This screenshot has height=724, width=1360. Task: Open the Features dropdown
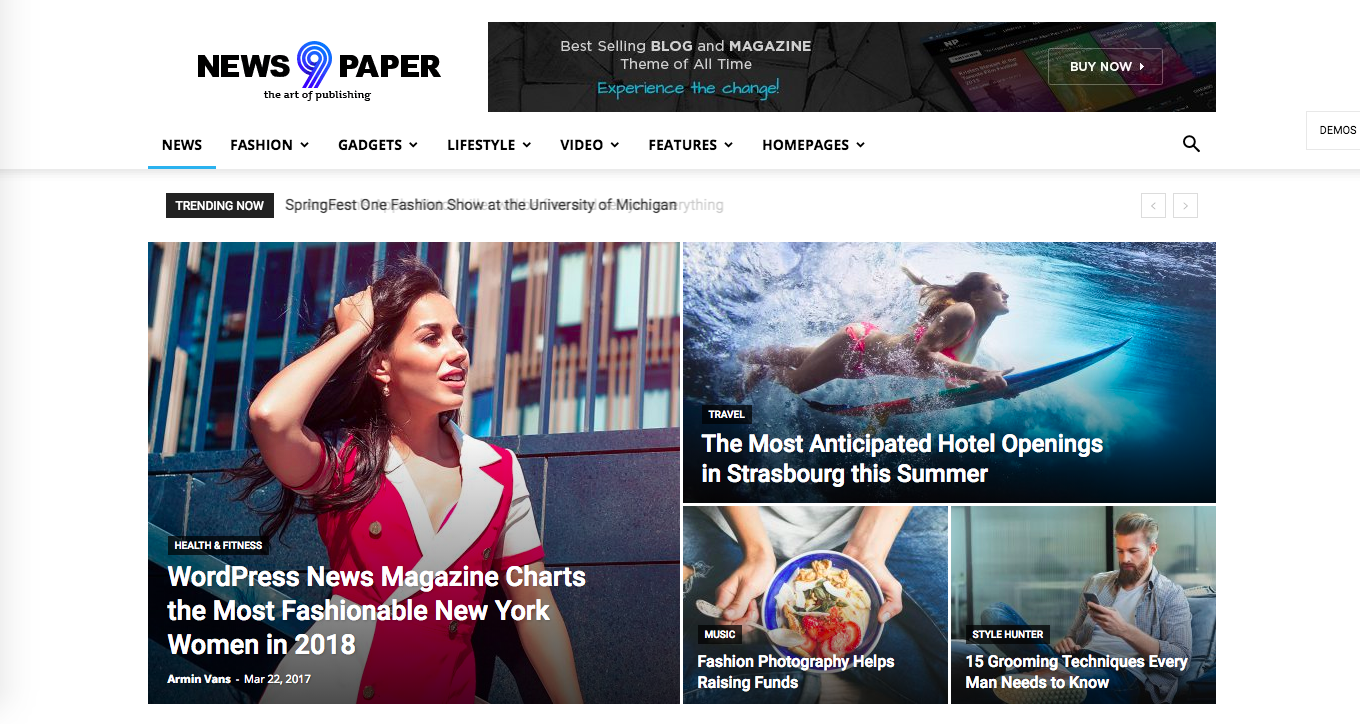pyautogui.click(x=691, y=145)
